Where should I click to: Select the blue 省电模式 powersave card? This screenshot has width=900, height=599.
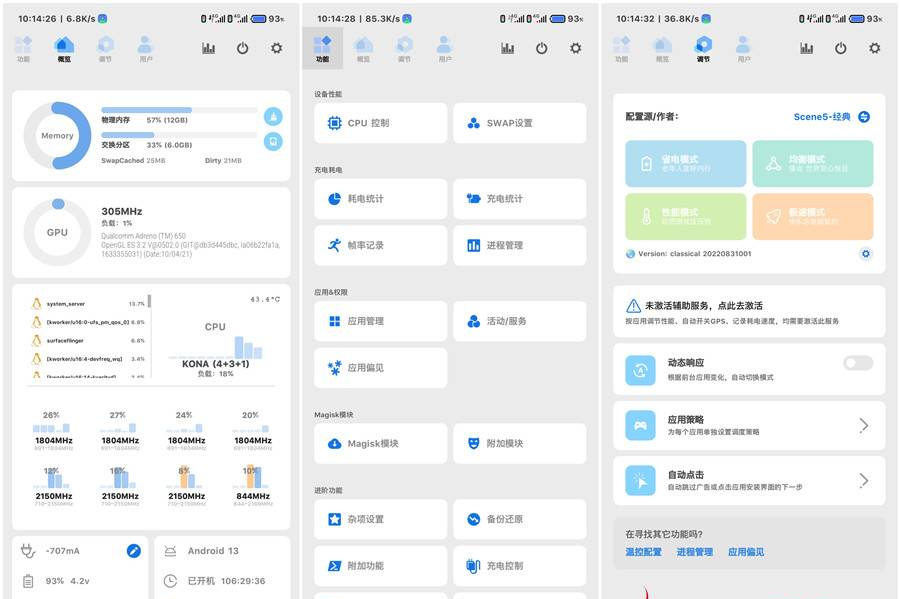(x=686, y=164)
